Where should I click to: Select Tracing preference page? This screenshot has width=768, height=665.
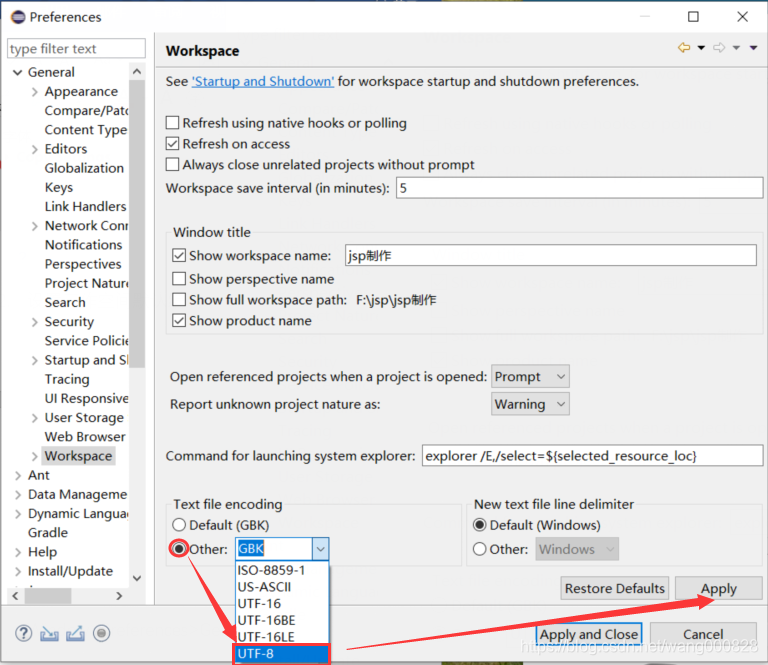[x=67, y=379]
